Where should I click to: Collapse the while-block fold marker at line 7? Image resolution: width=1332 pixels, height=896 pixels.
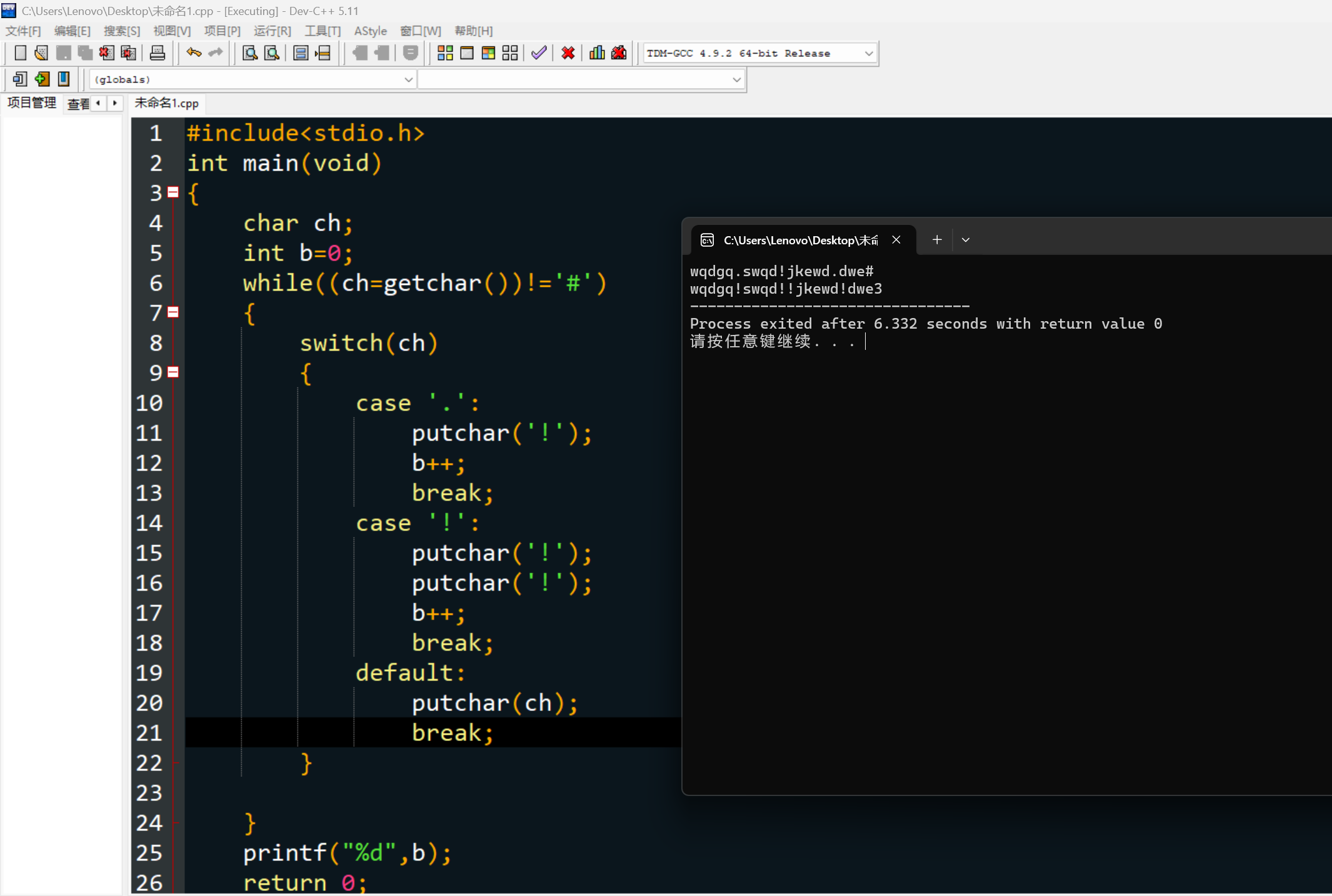[x=173, y=312]
